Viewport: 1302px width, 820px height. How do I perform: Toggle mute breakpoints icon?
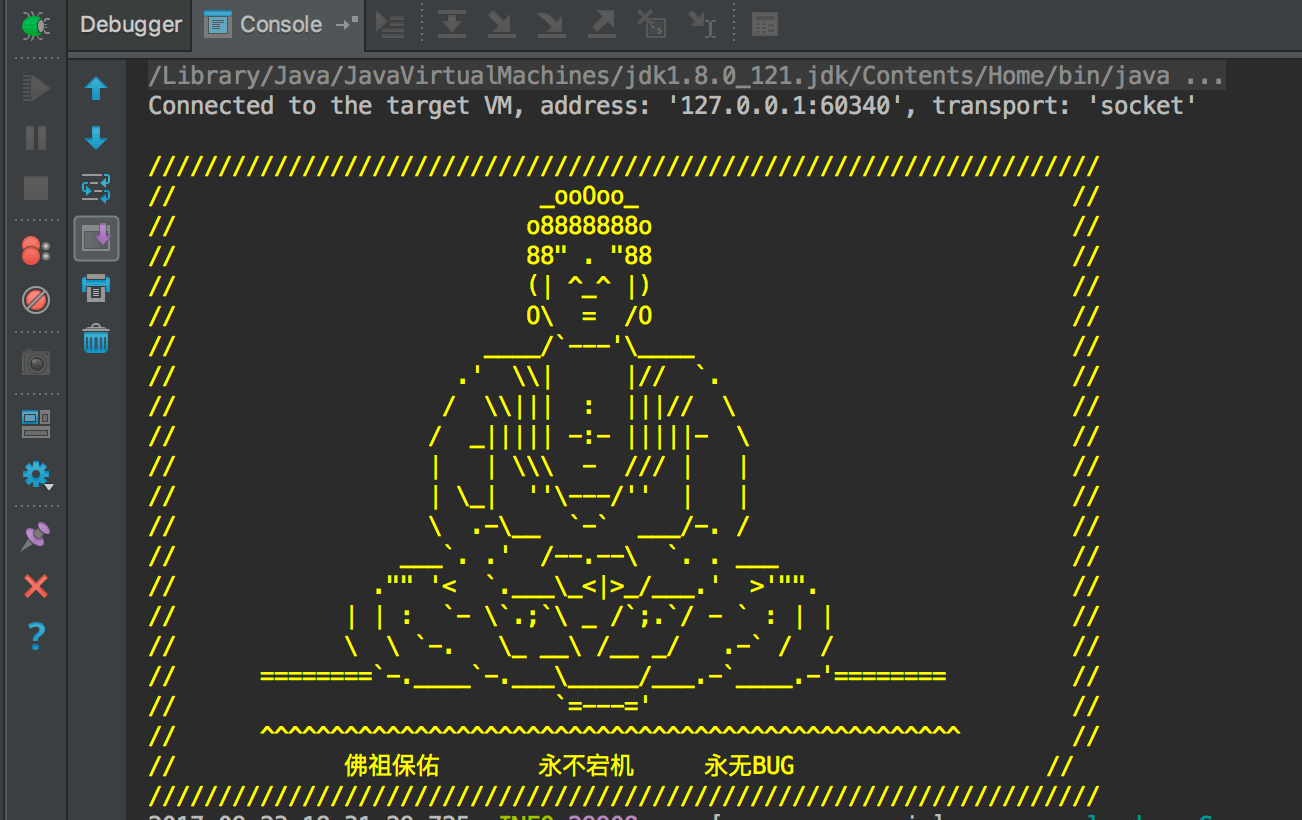[36, 299]
